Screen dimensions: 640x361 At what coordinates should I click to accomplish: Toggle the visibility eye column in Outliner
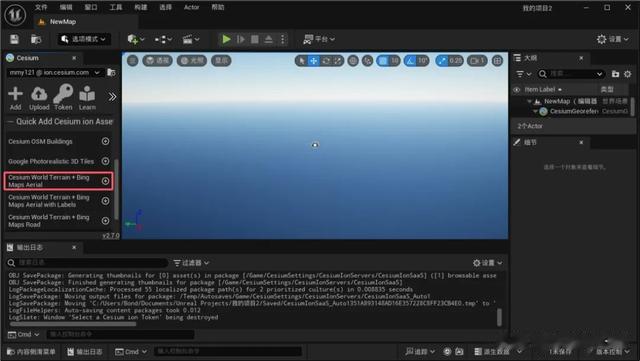pyautogui.click(x=517, y=89)
